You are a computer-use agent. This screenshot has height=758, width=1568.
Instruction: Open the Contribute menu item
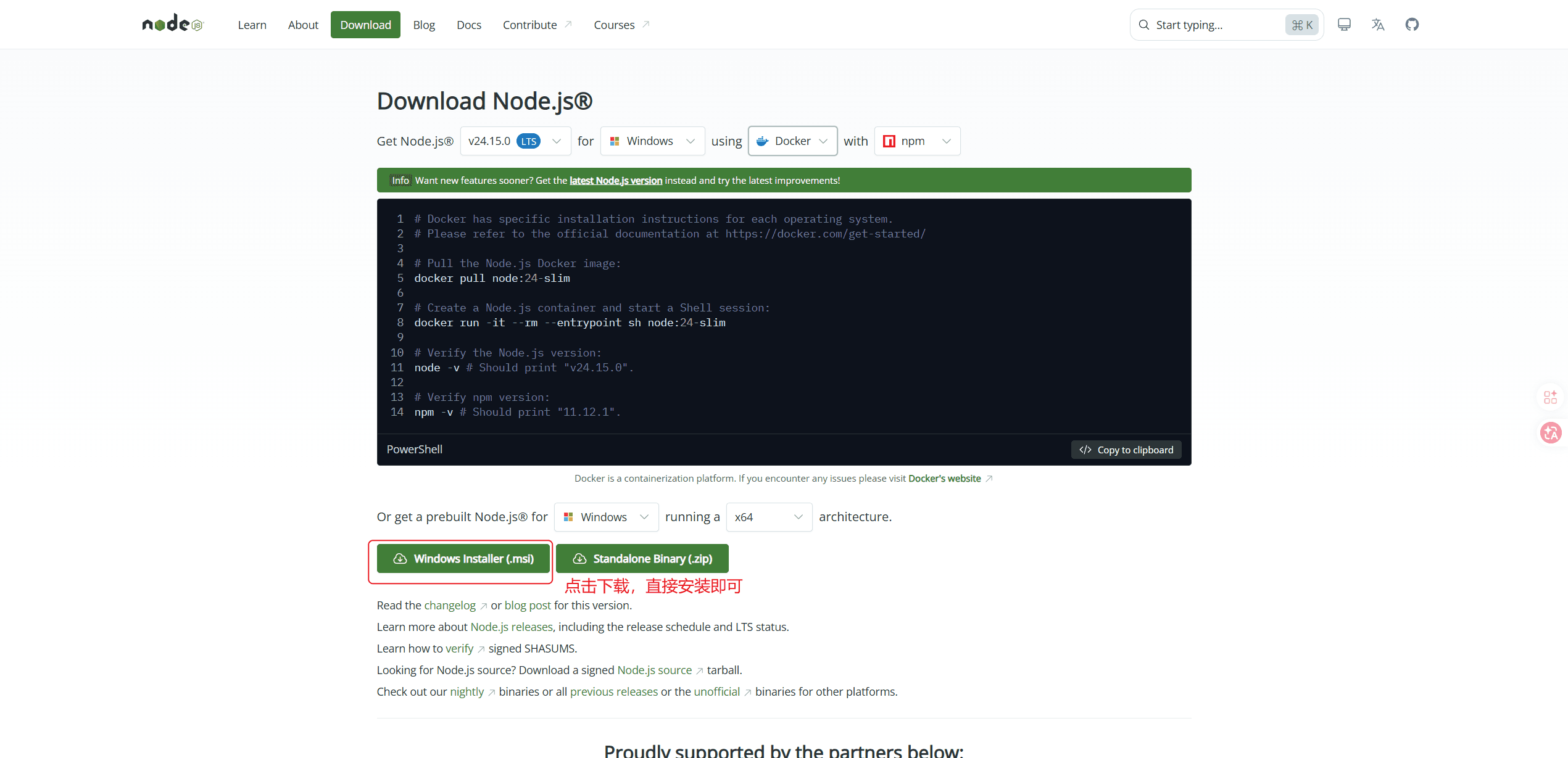click(x=537, y=25)
